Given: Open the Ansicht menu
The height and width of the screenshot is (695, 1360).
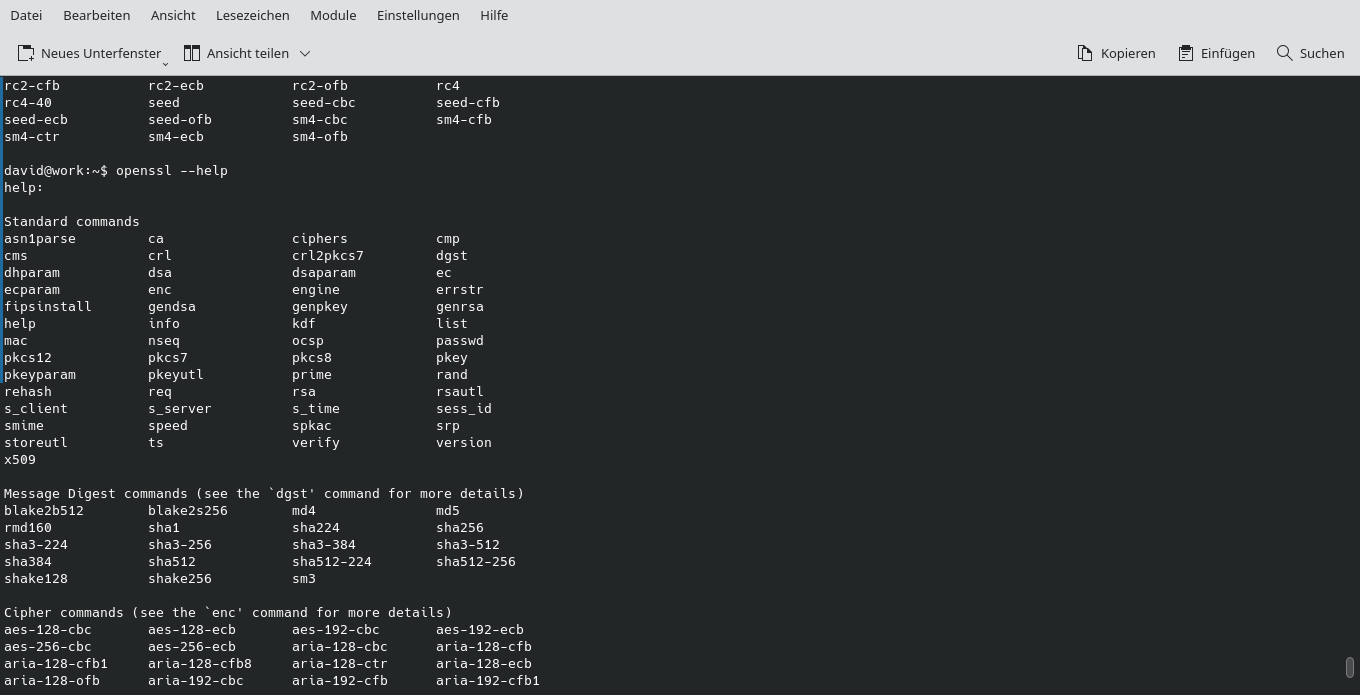Looking at the screenshot, I should click(173, 15).
